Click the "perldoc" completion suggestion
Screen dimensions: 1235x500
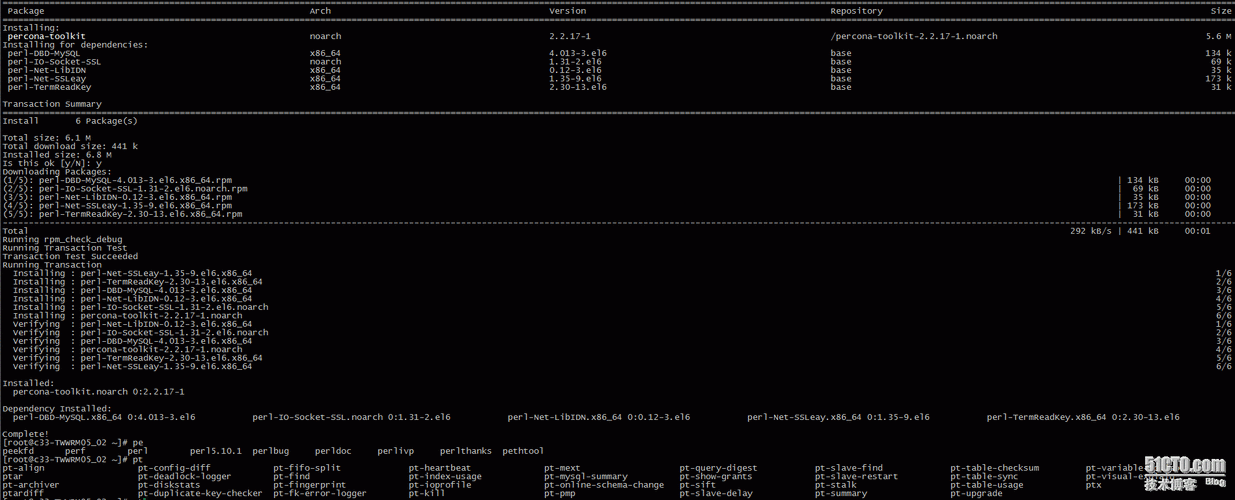[333, 451]
